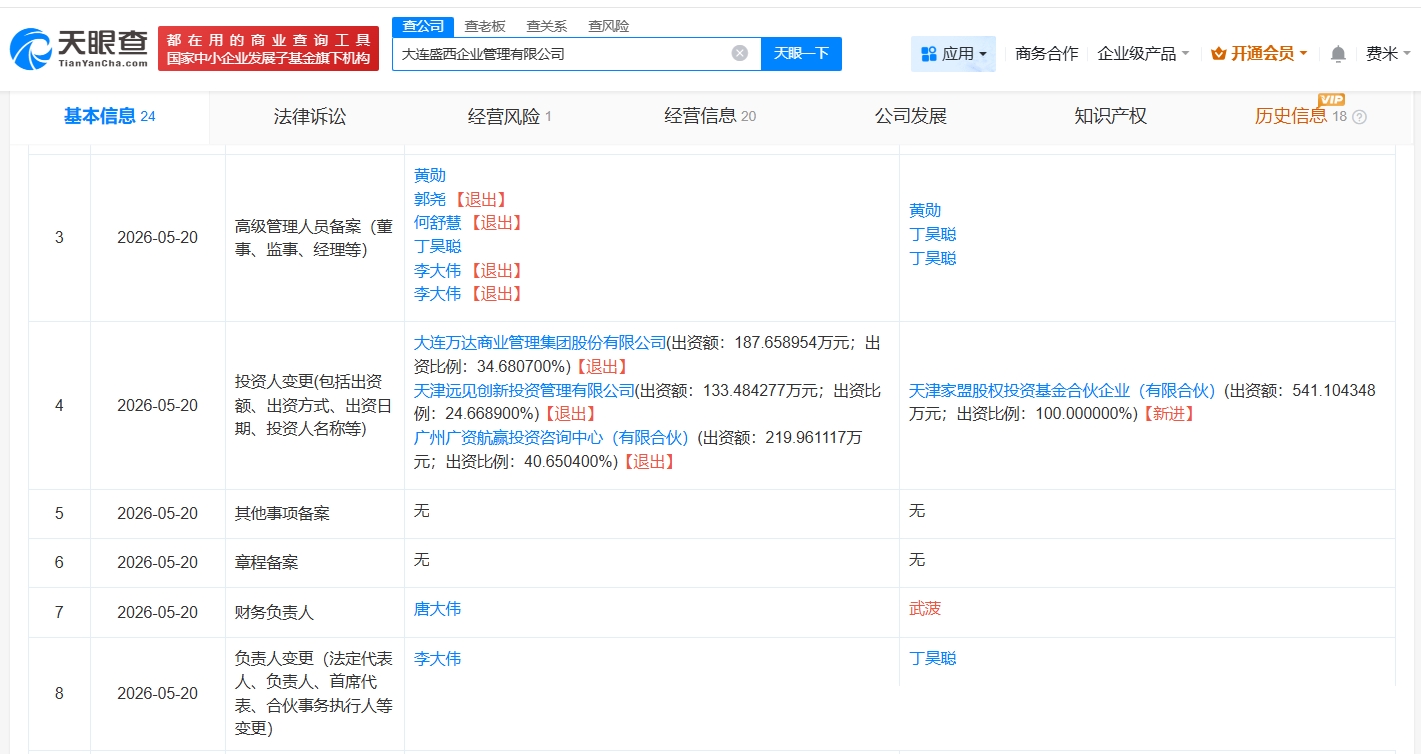
Task: Select the row number 4 cell
Action: (59, 406)
